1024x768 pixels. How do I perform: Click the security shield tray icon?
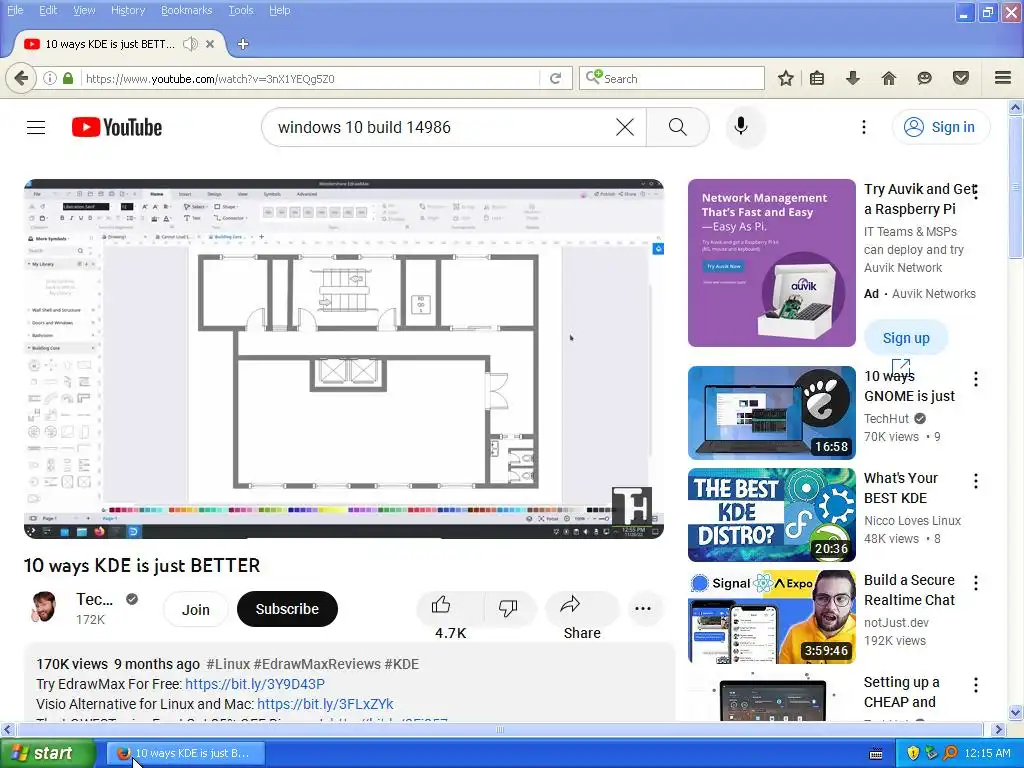(x=913, y=753)
